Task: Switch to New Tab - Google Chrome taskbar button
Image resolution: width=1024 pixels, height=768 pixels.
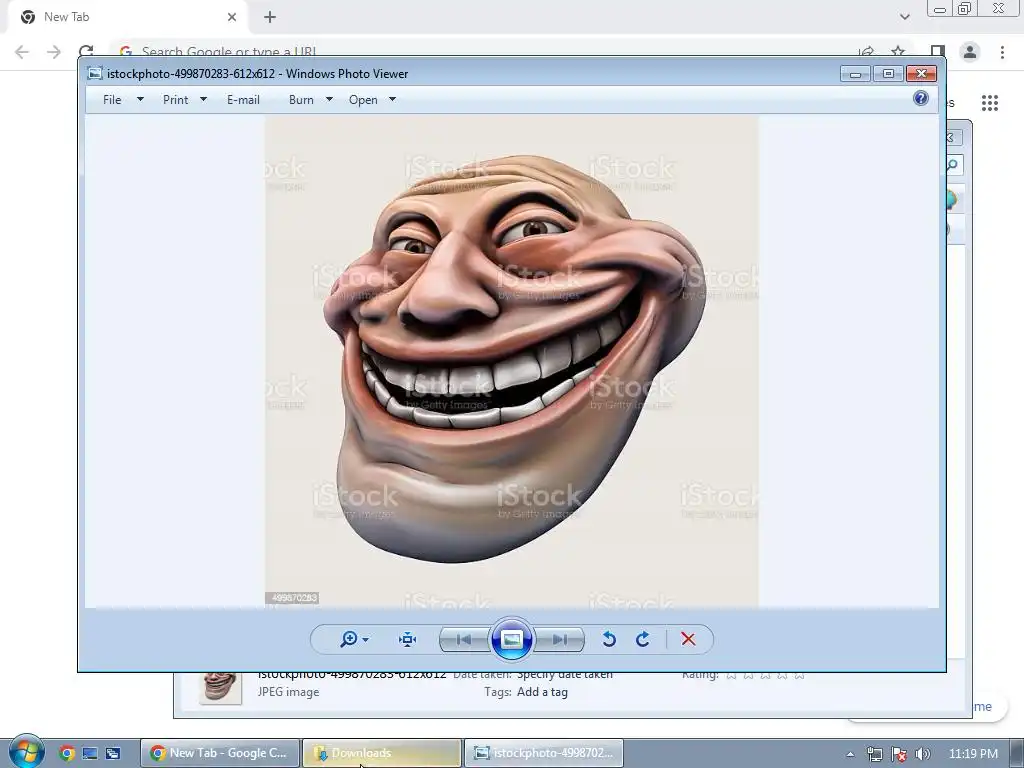Action: 220,753
